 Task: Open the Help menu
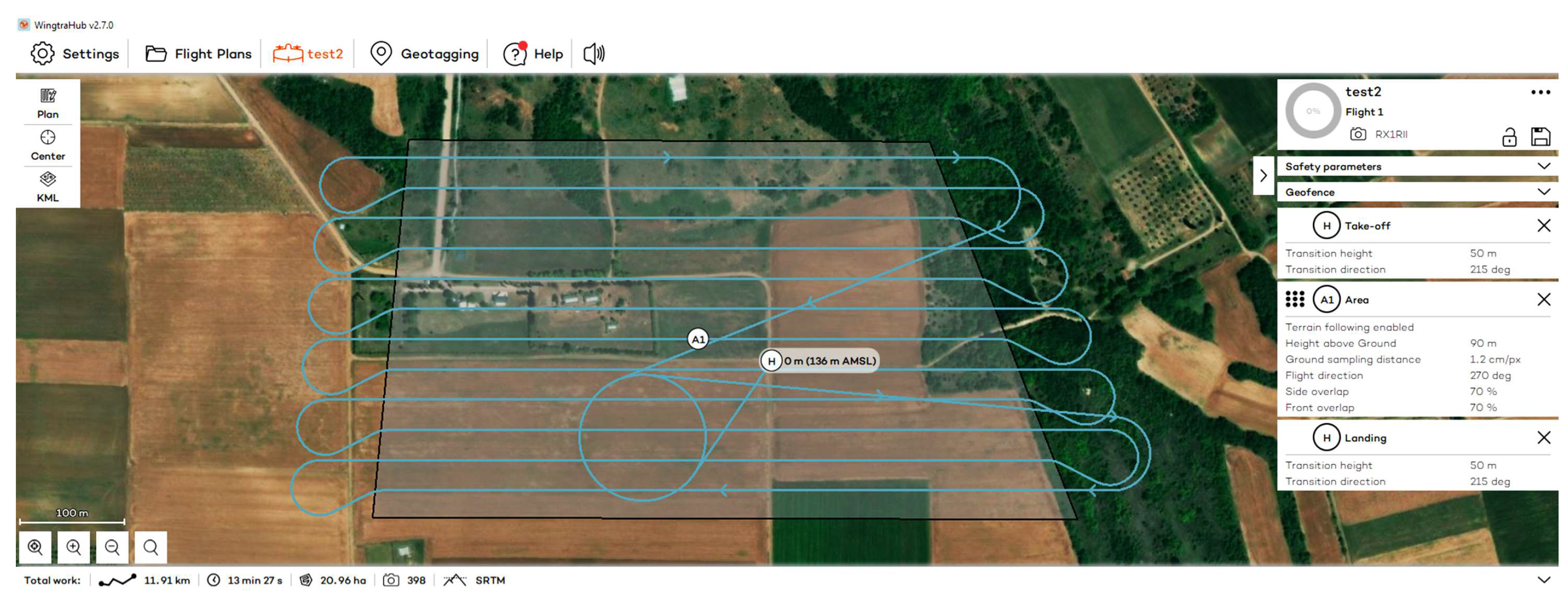tap(533, 53)
